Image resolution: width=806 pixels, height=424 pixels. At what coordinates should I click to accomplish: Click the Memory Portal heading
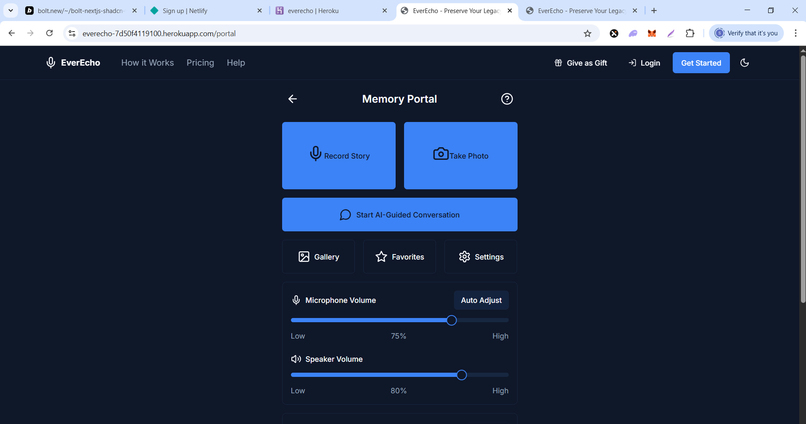pos(399,99)
